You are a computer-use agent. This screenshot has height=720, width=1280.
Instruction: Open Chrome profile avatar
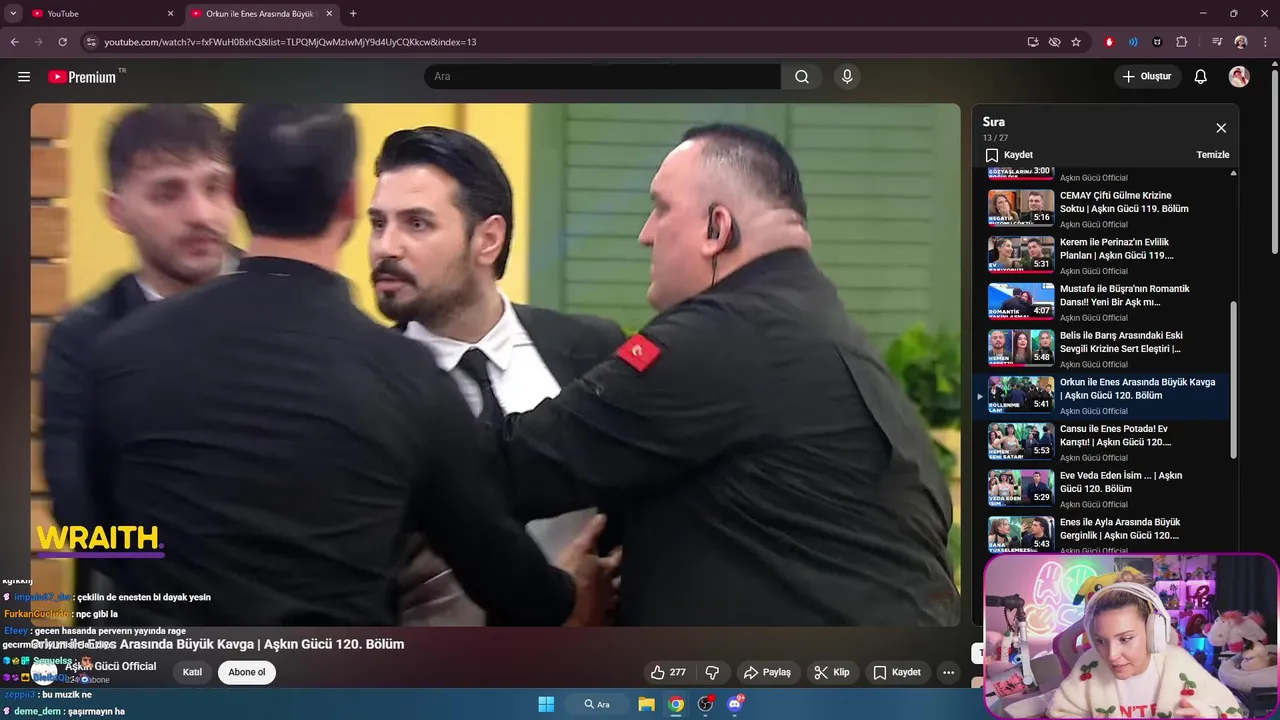pyautogui.click(x=1241, y=42)
